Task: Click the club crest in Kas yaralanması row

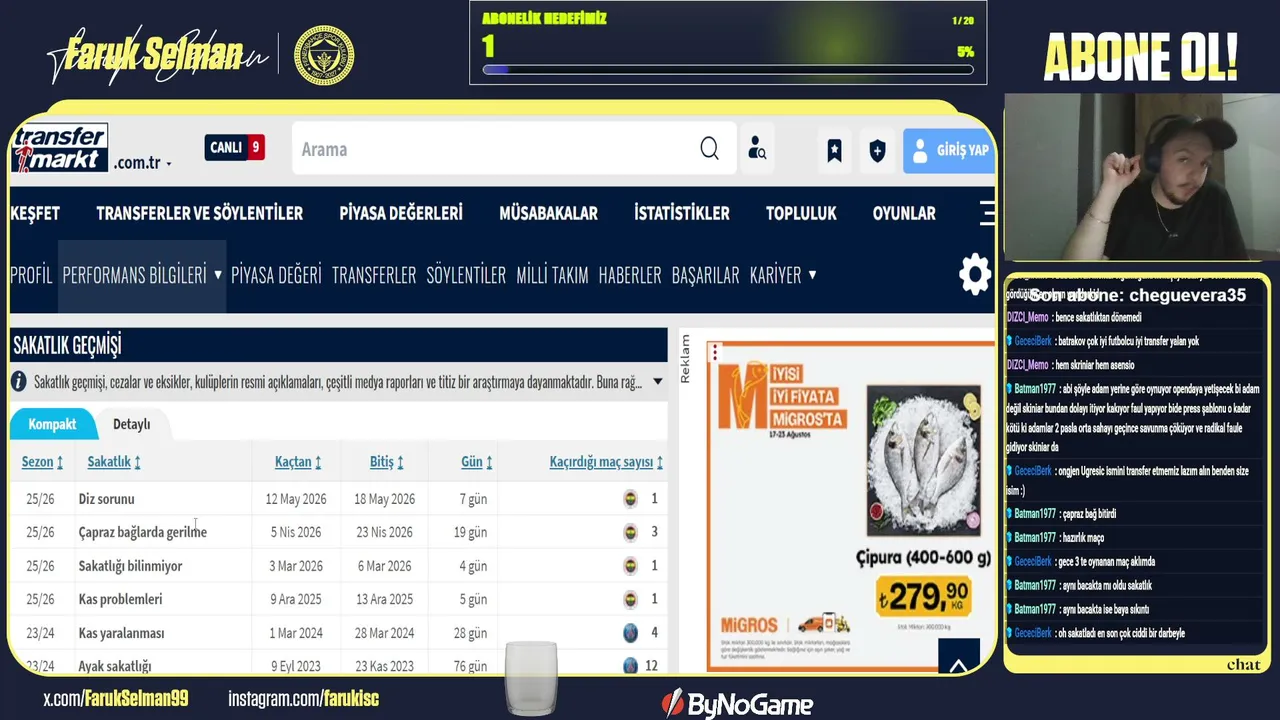Action: [630, 632]
